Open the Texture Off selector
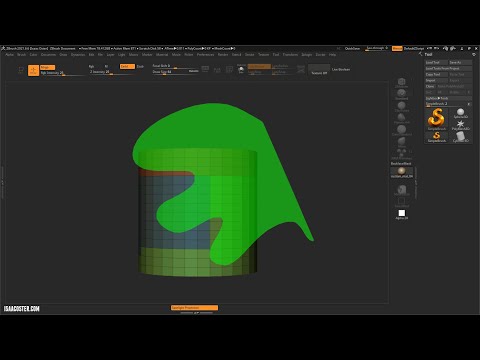480x360 pixels. coord(319,70)
